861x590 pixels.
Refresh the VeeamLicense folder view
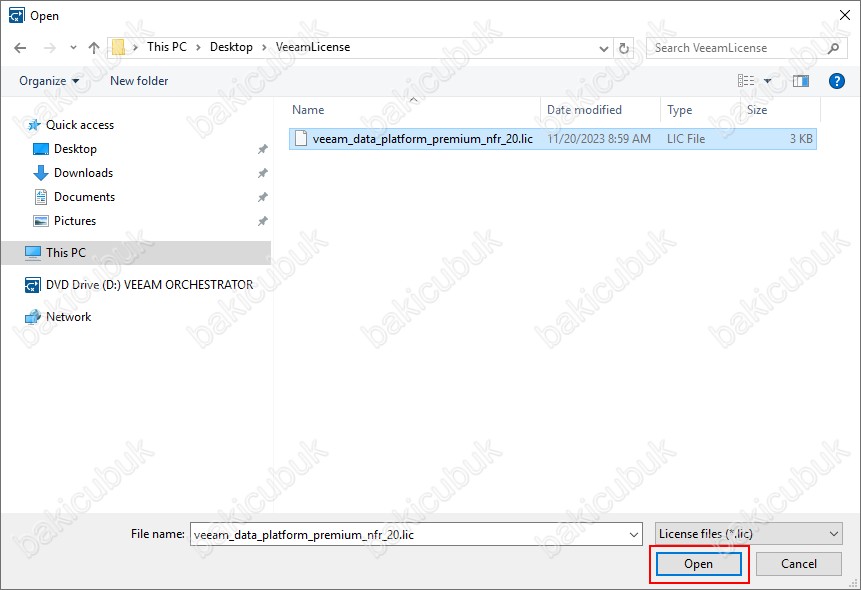point(624,48)
